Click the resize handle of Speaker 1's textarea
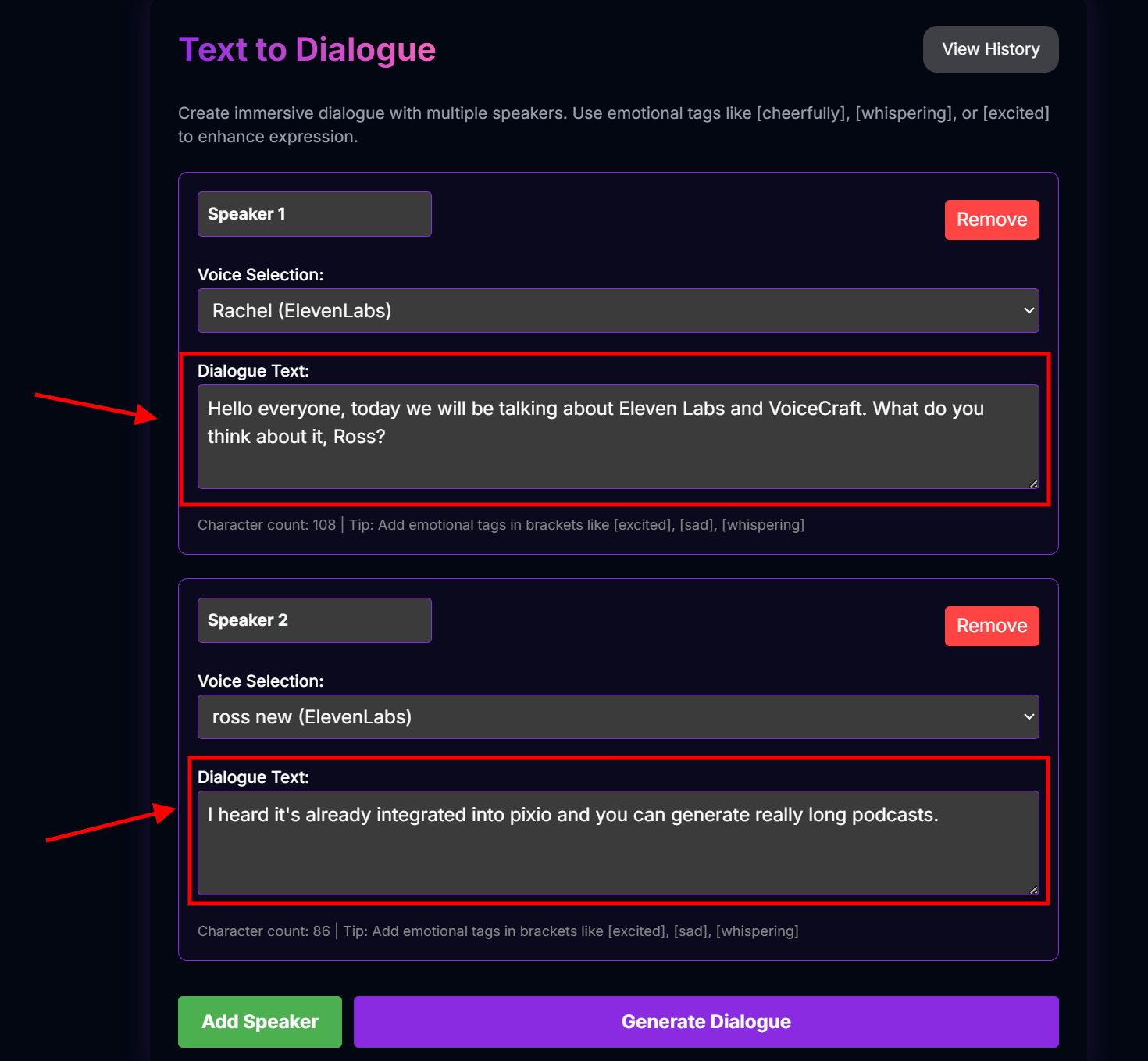The height and width of the screenshot is (1061, 1148). click(x=1033, y=483)
